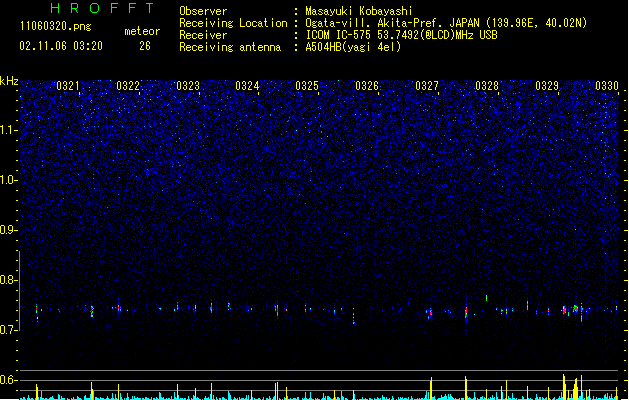This screenshot has width=629, height=400.
Task: Click the HROFFT title text
Action: click(103, 8)
